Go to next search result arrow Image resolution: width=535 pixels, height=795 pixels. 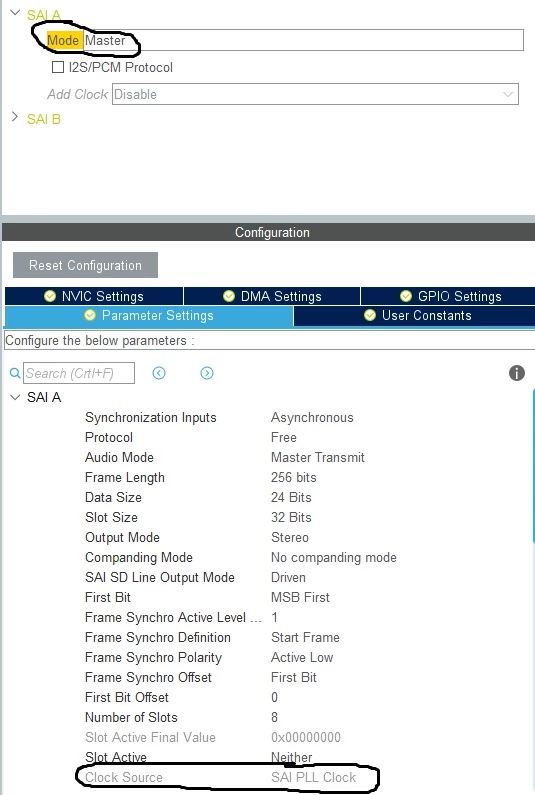pyautogui.click(x=207, y=373)
